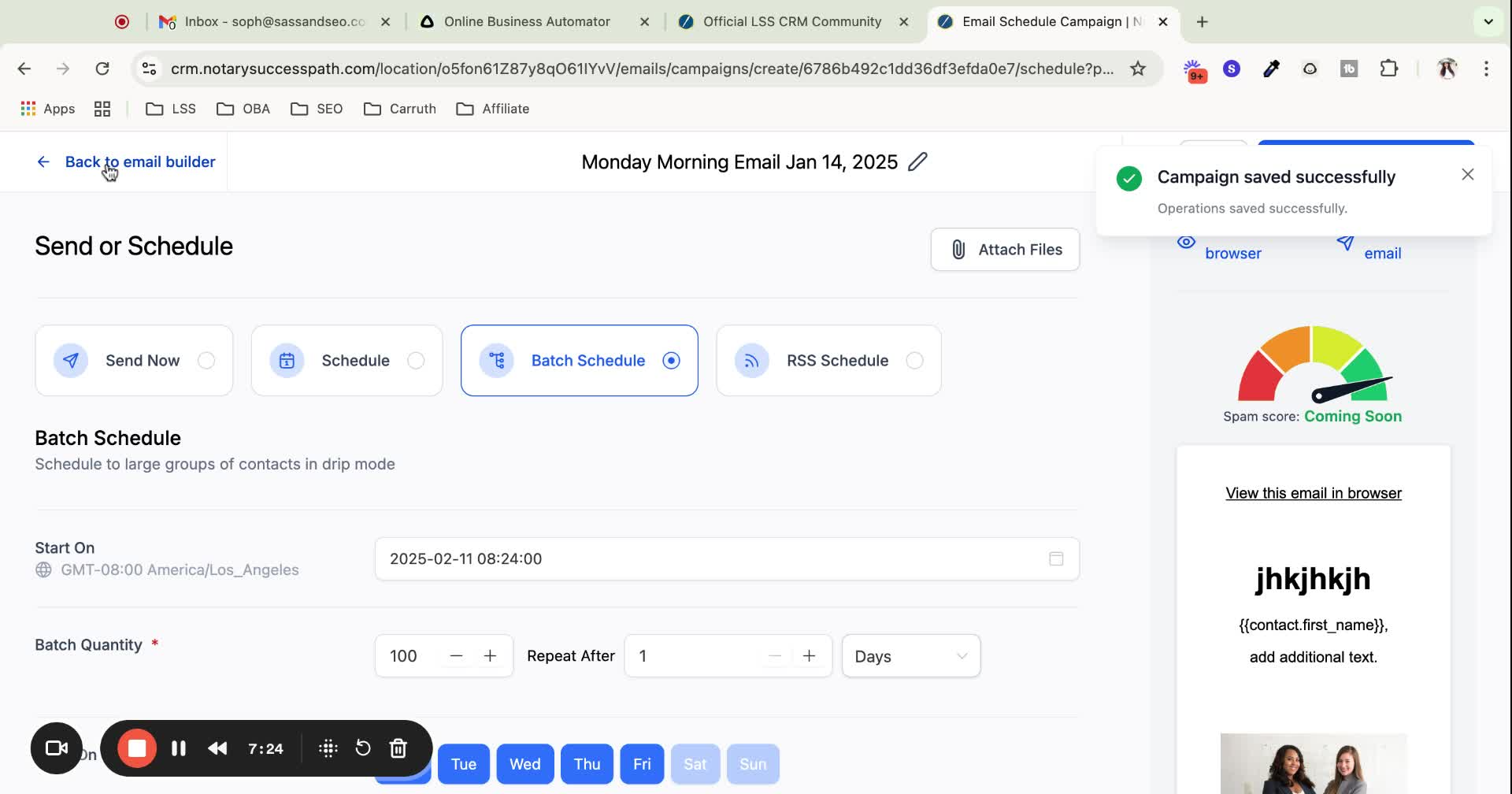Viewport: 1512px width, 794px height.
Task: Rewind the recording
Action: point(217,748)
